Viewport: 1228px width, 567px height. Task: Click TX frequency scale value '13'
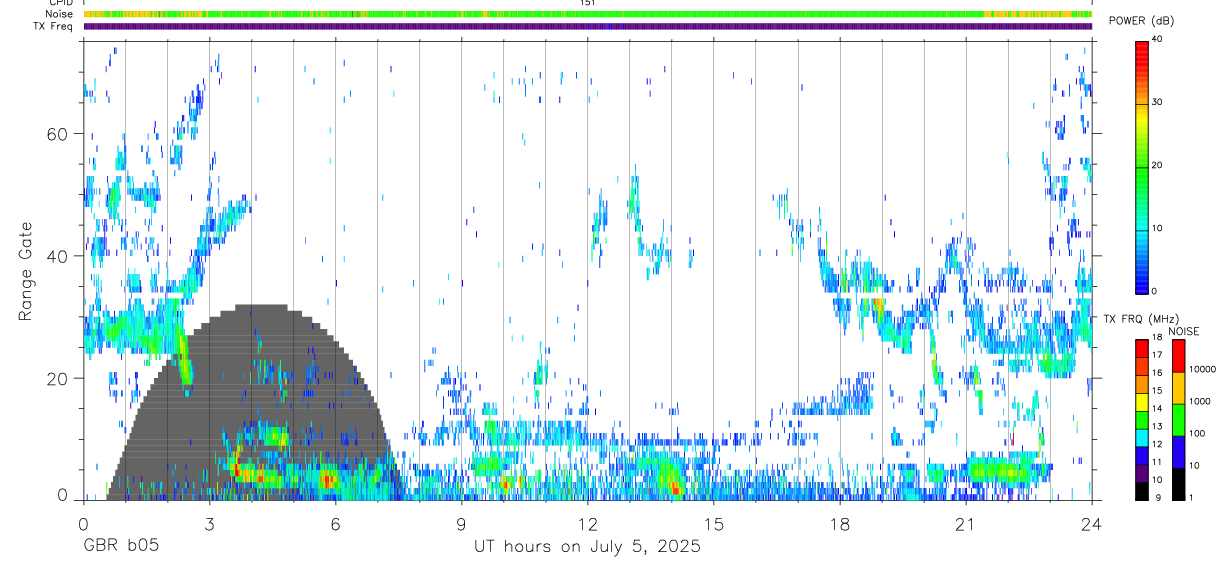tap(1157, 427)
